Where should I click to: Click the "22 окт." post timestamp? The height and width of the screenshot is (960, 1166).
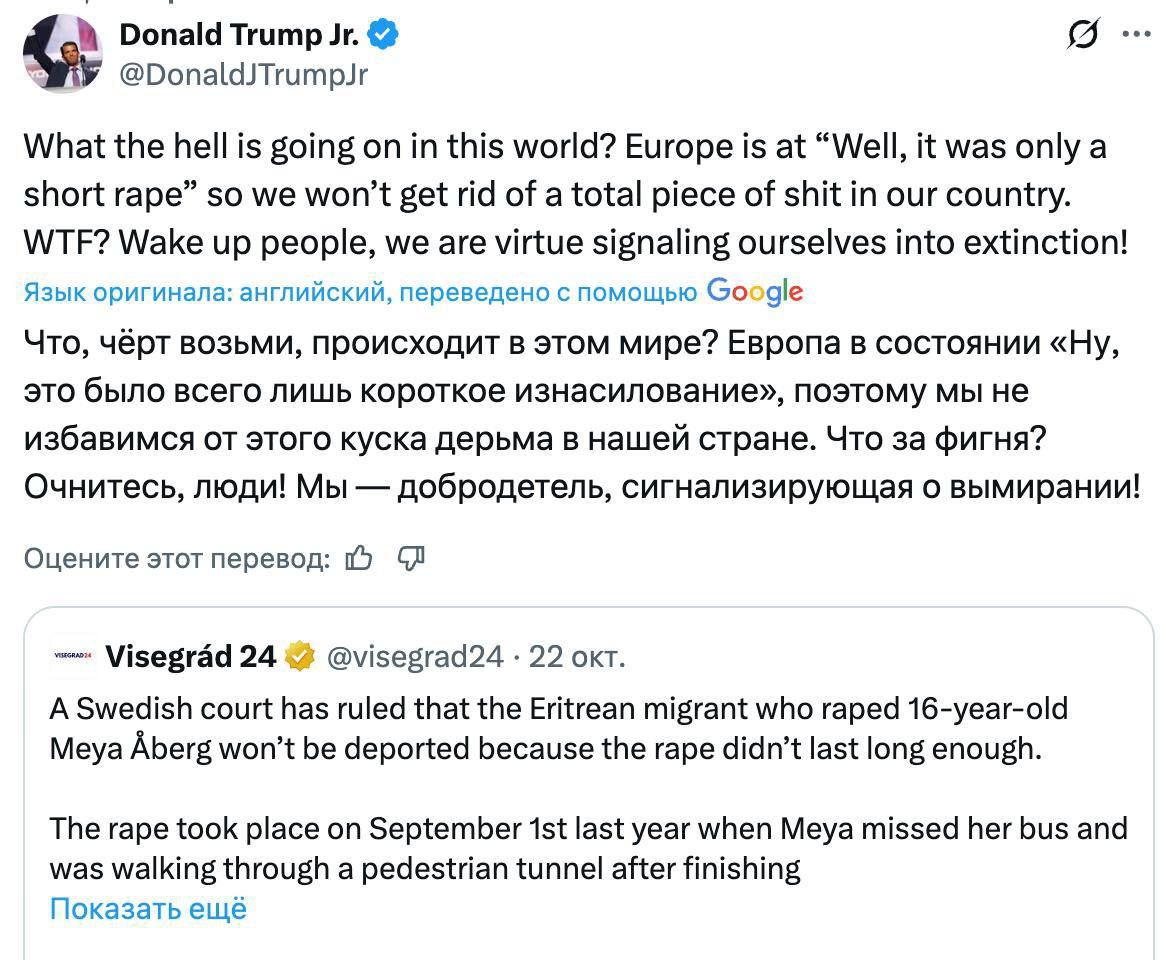(577, 656)
